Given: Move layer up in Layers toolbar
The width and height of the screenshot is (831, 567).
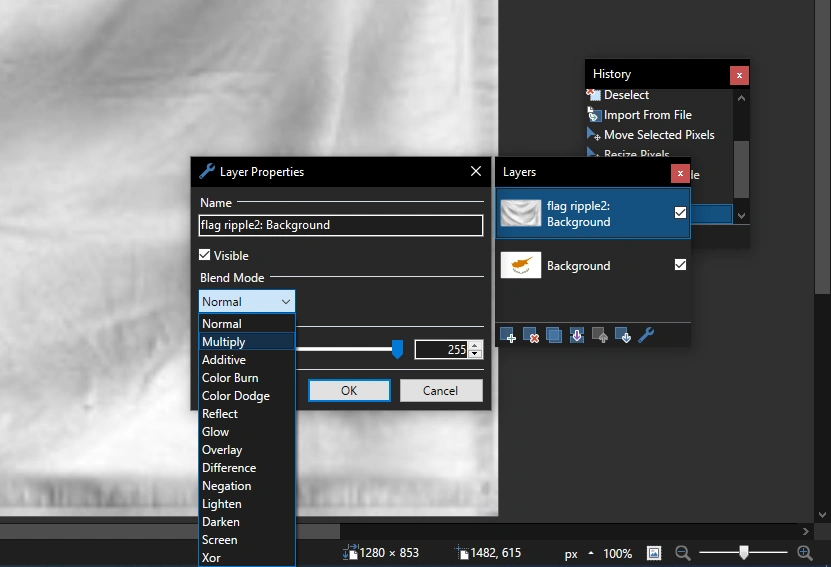Looking at the screenshot, I should pos(600,335).
